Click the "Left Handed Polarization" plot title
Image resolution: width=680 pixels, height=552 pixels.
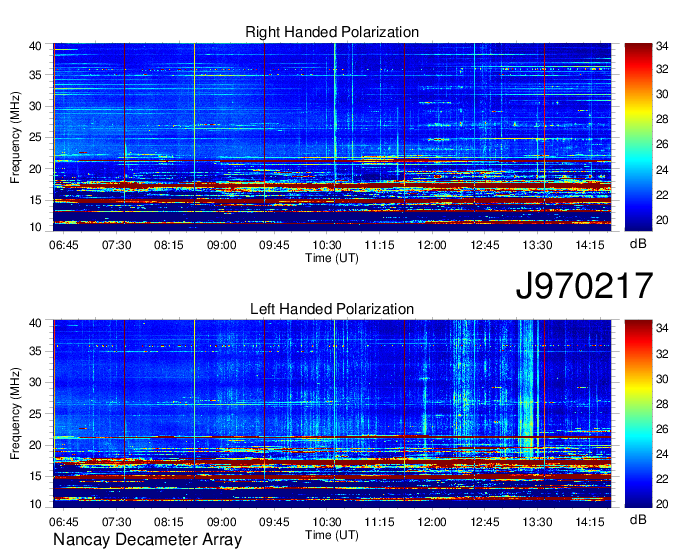point(332,309)
